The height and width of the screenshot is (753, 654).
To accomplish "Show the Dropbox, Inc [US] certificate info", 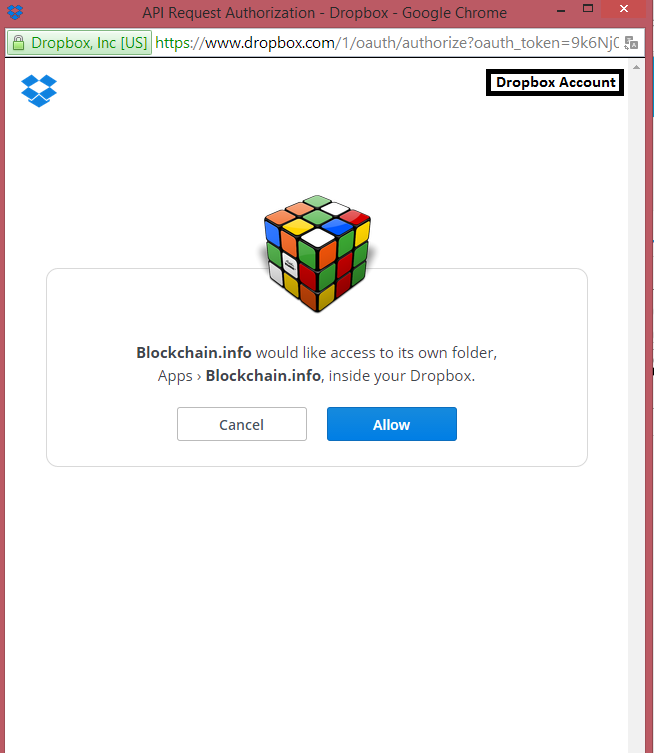I will (x=80, y=43).
